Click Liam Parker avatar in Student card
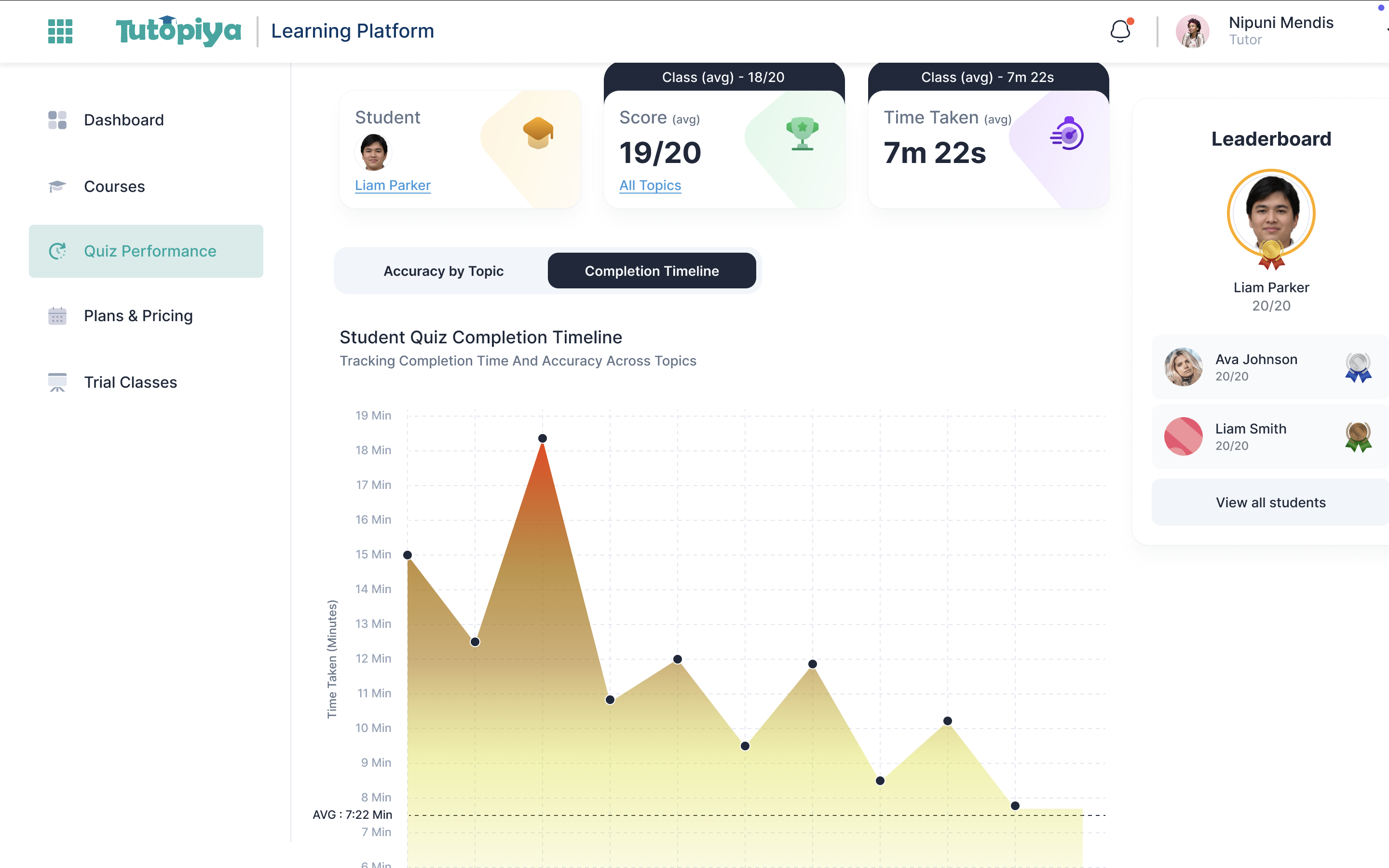The height and width of the screenshot is (868, 1389). tap(374, 152)
